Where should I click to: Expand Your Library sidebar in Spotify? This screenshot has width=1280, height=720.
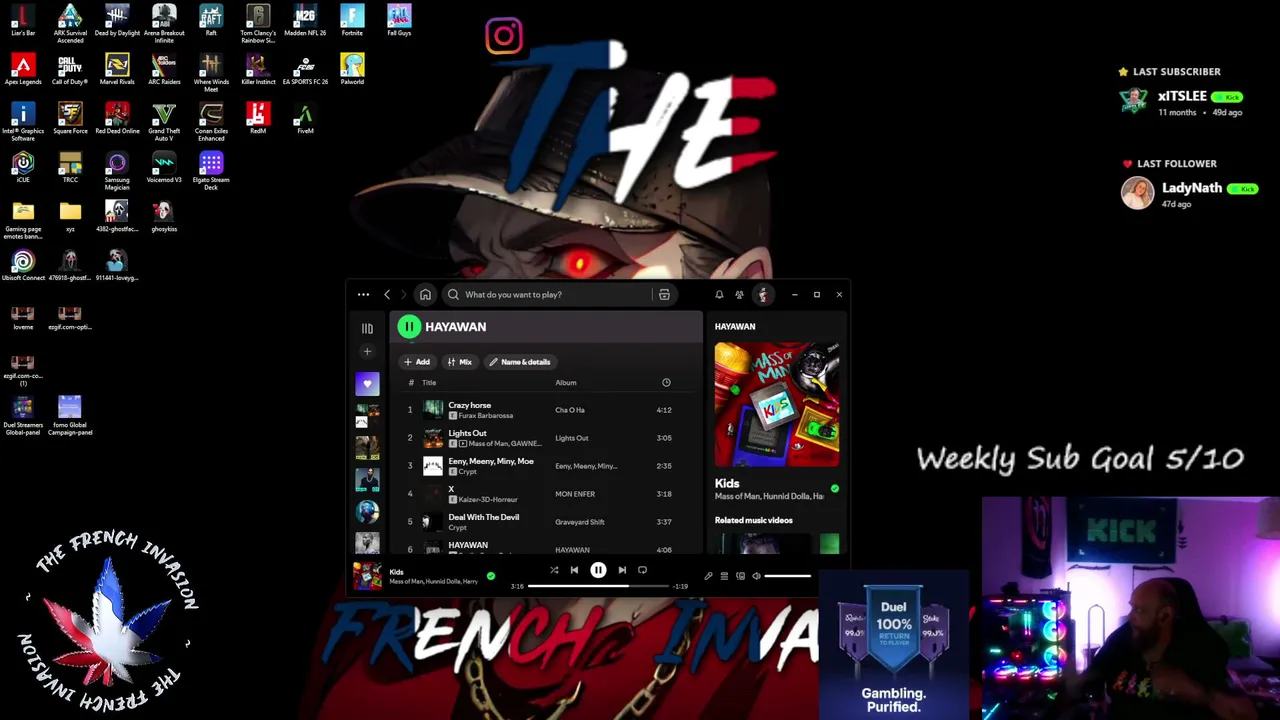click(367, 328)
